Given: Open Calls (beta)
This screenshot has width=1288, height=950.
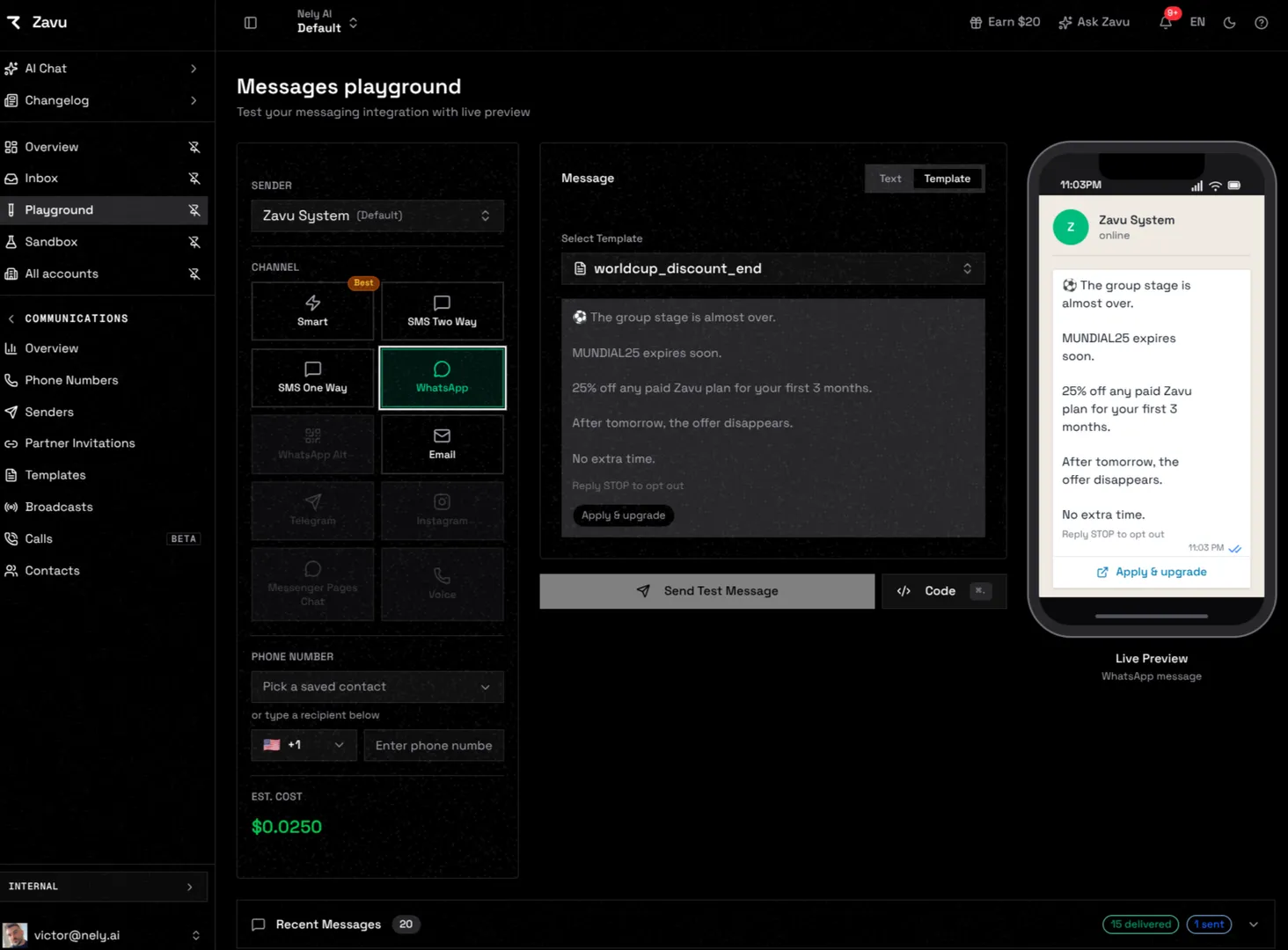Looking at the screenshot, I should tap(104, 538).
